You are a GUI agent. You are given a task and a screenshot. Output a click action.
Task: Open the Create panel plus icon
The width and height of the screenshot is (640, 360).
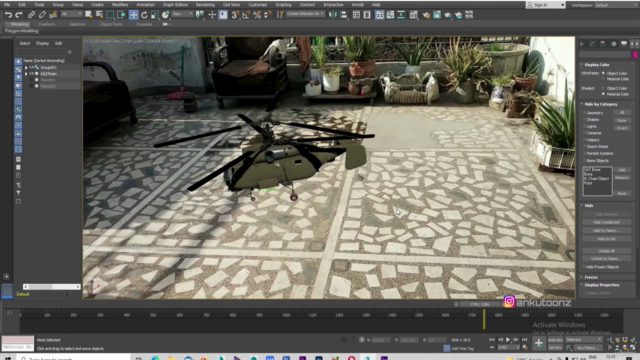point(582,44)
